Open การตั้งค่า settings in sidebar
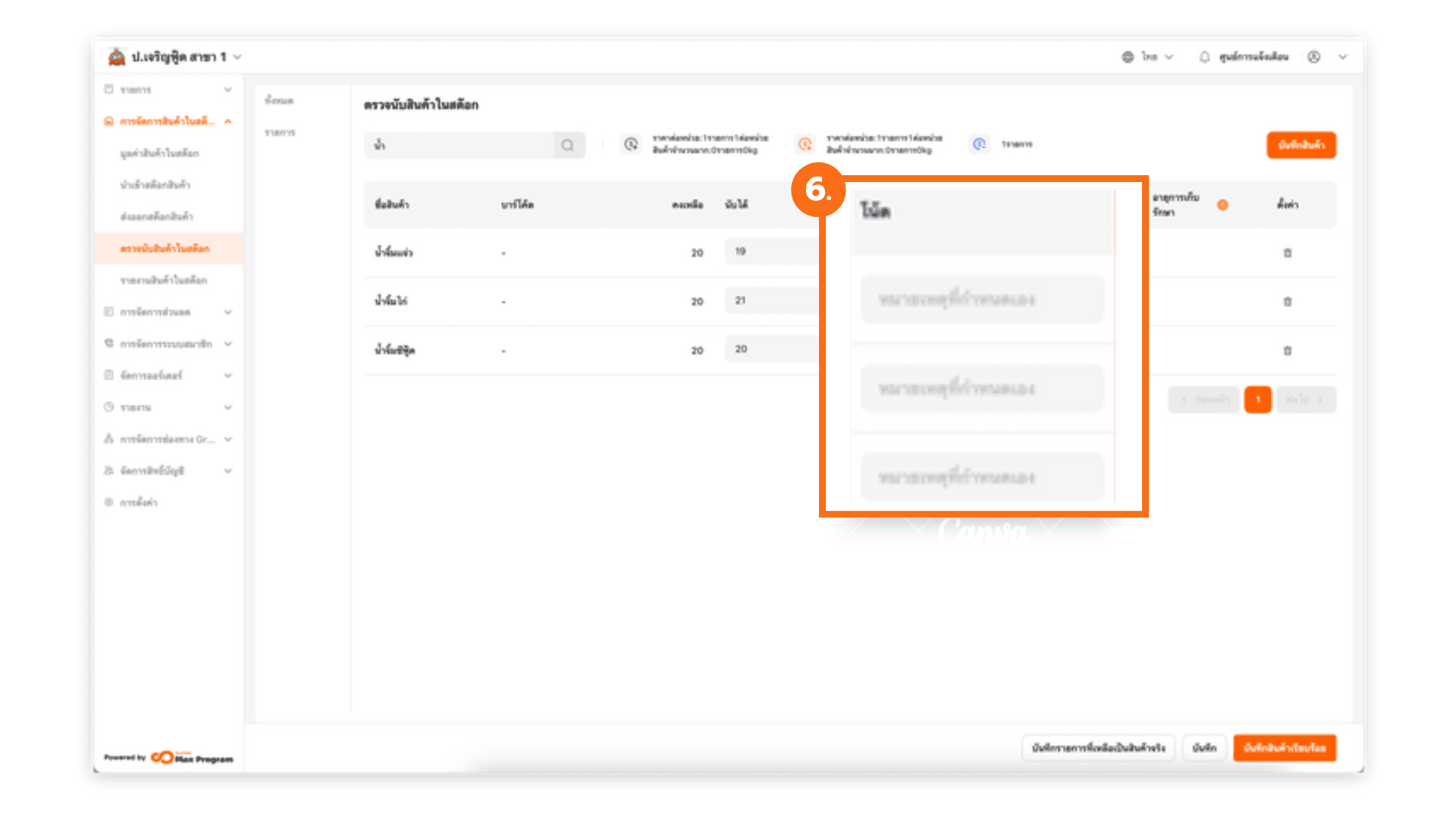The image size is (1456, 819). [x=139, y=502]
